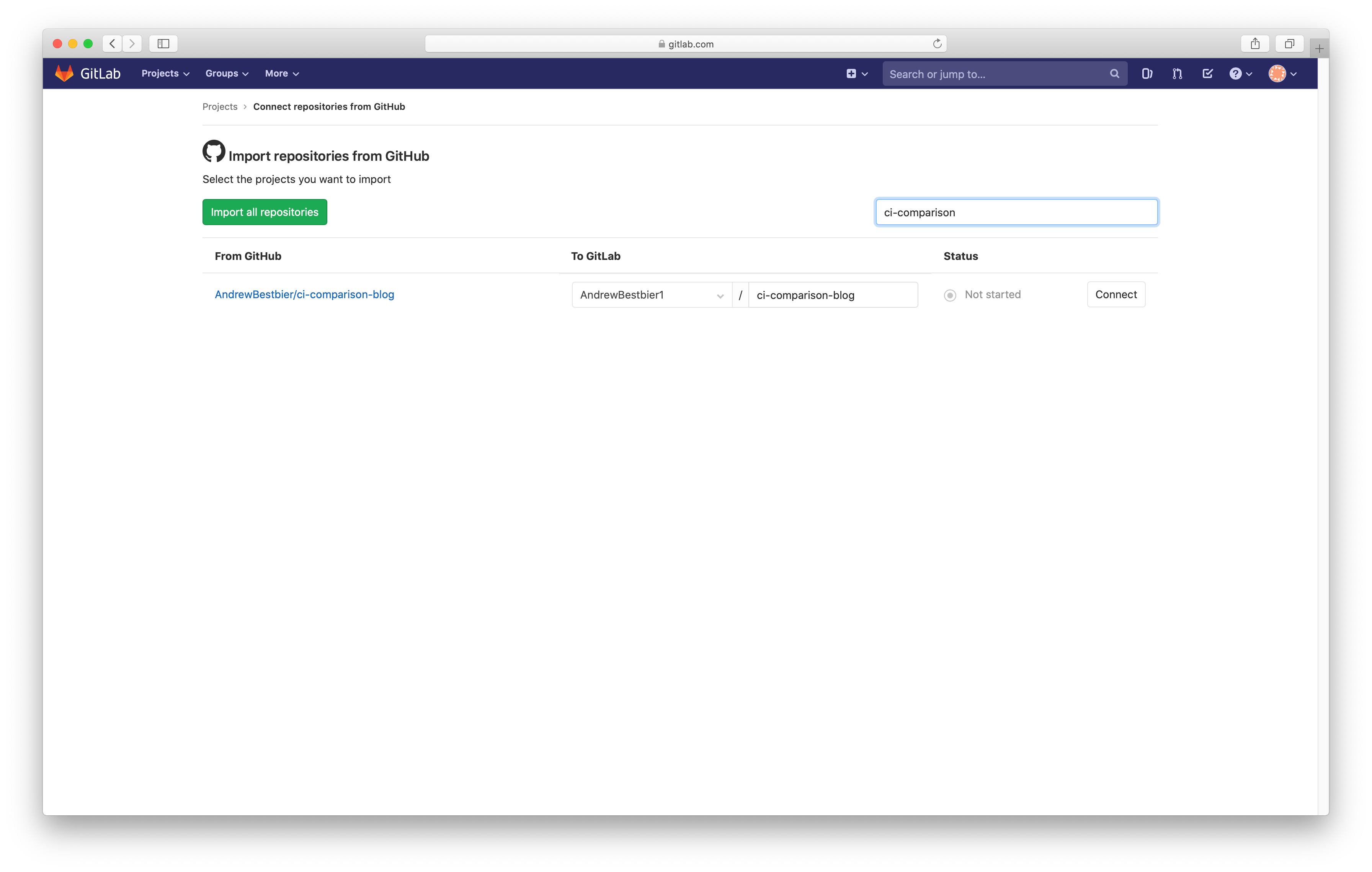Screen dimensions: 1372x872
Task: Click the ci-comparison filter input field
Action: (1016, 212)
